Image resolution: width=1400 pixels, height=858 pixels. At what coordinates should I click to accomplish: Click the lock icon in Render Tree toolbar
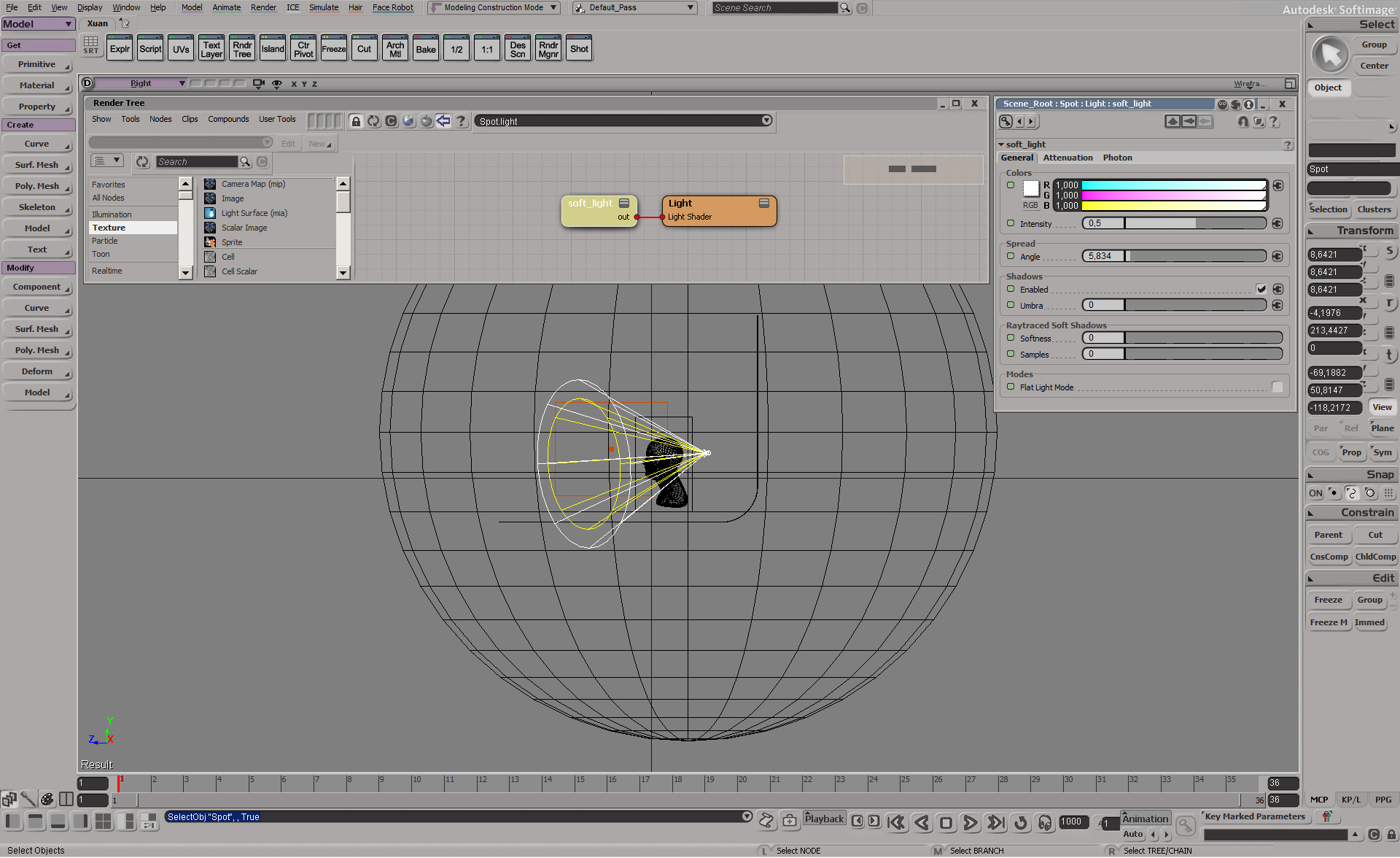pyautogui.click(x=356, y=121)
